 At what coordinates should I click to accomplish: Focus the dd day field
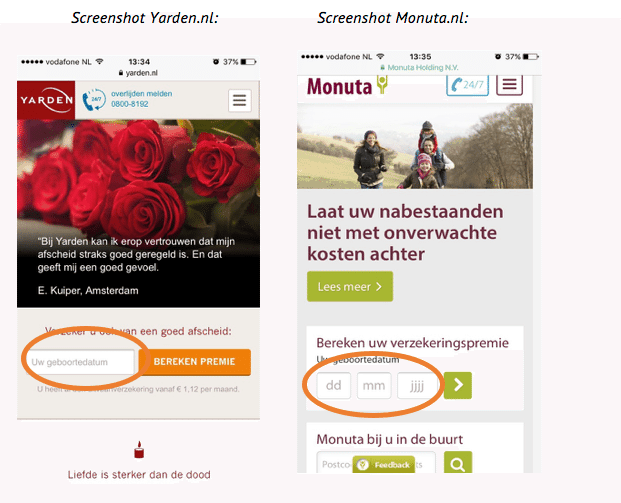click(x=333, y=385)
